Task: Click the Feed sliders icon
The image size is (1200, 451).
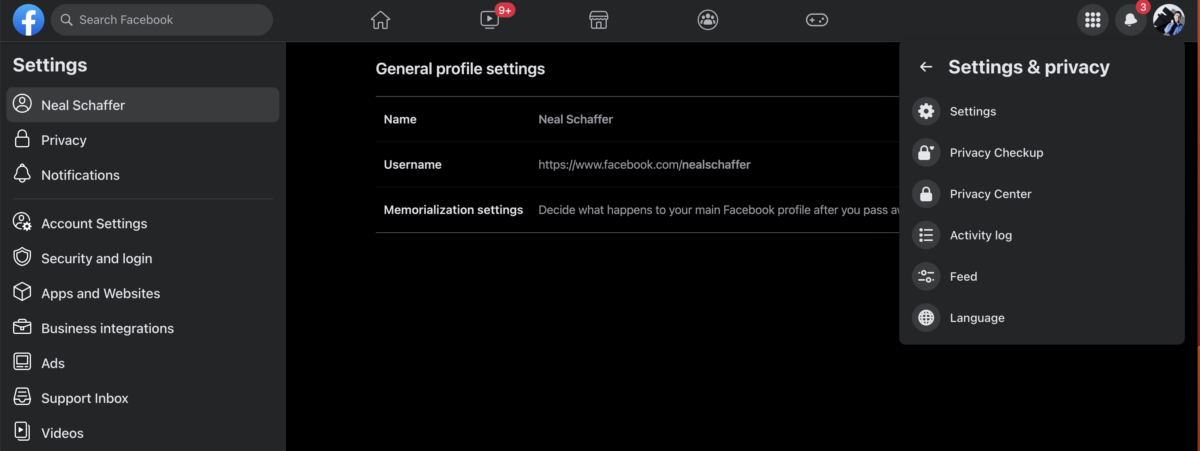Action: click(926, 276)
